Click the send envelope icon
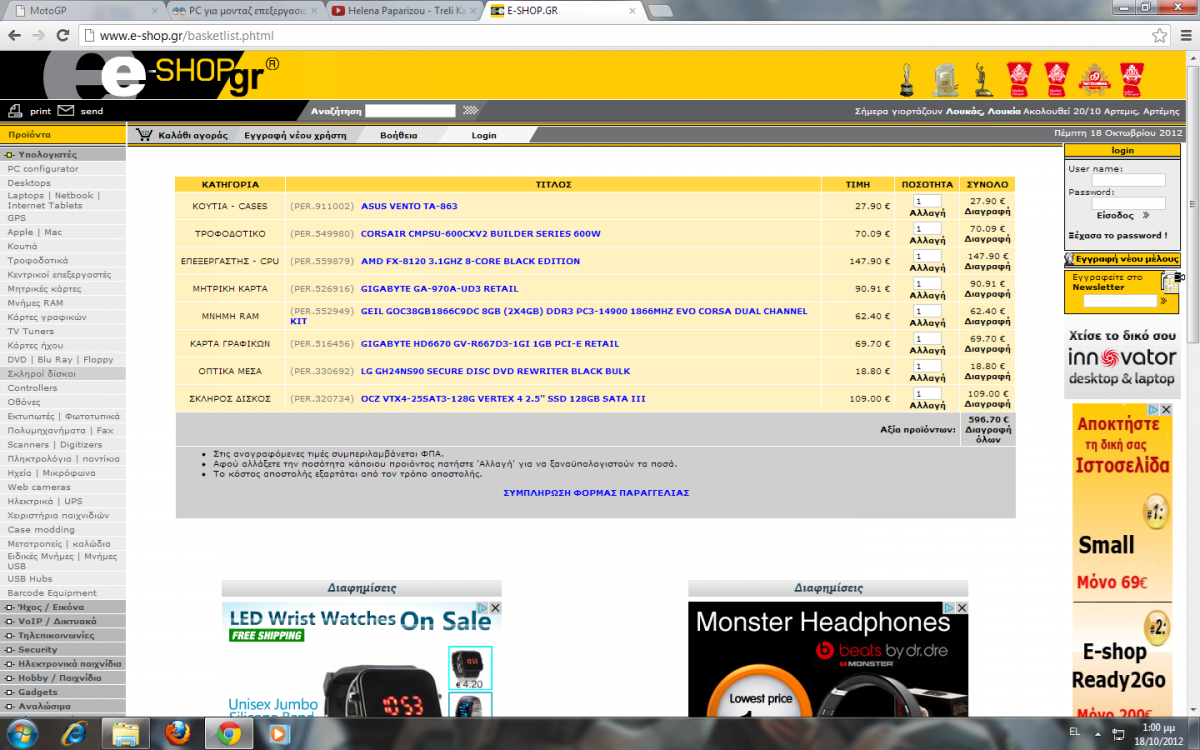The height and width of the screenshot is (750, 1200). click(66, 111)
